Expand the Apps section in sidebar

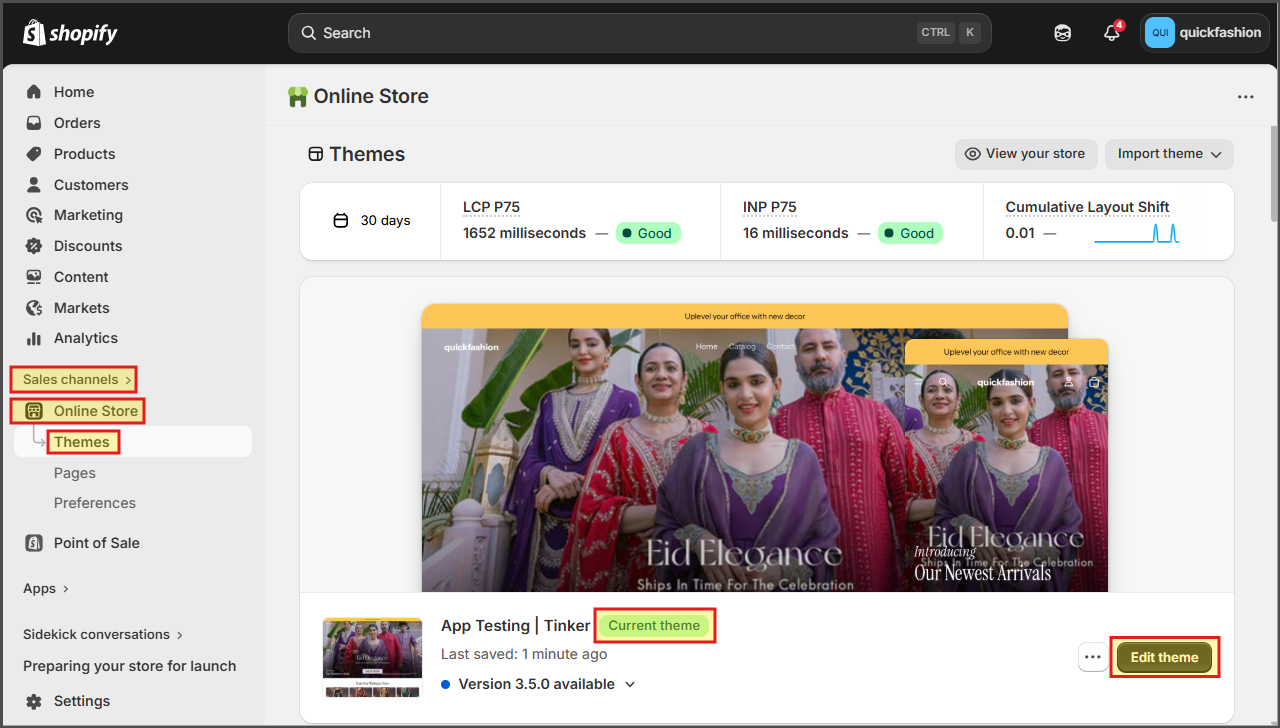tap(46, 589)
